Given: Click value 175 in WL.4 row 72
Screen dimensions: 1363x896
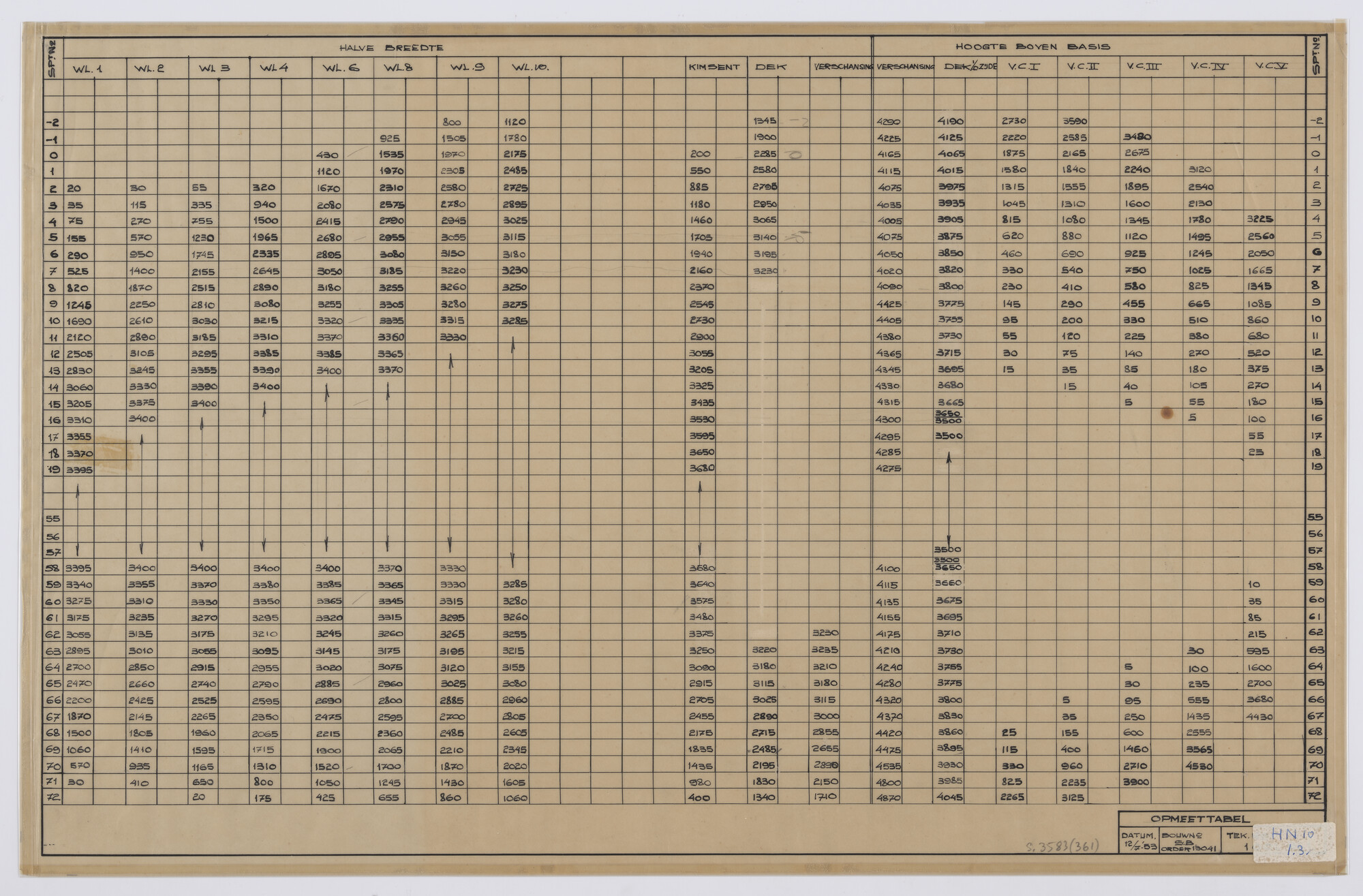Looking at the screenshot, I should [263, 798].
